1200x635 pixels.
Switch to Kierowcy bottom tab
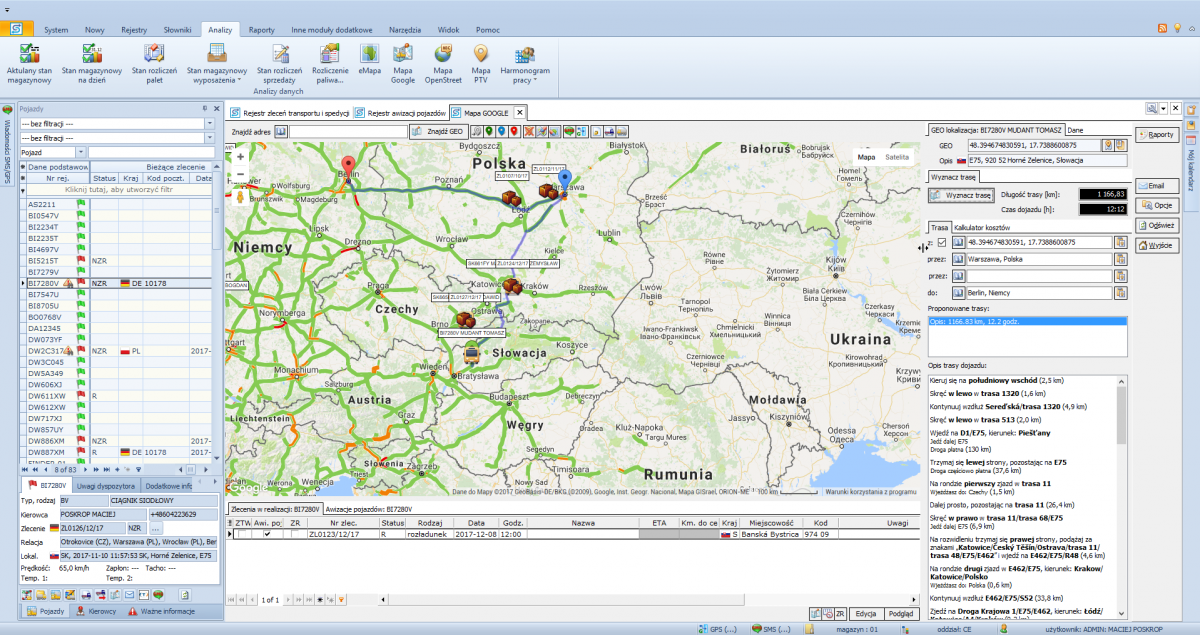coord(96,610)
